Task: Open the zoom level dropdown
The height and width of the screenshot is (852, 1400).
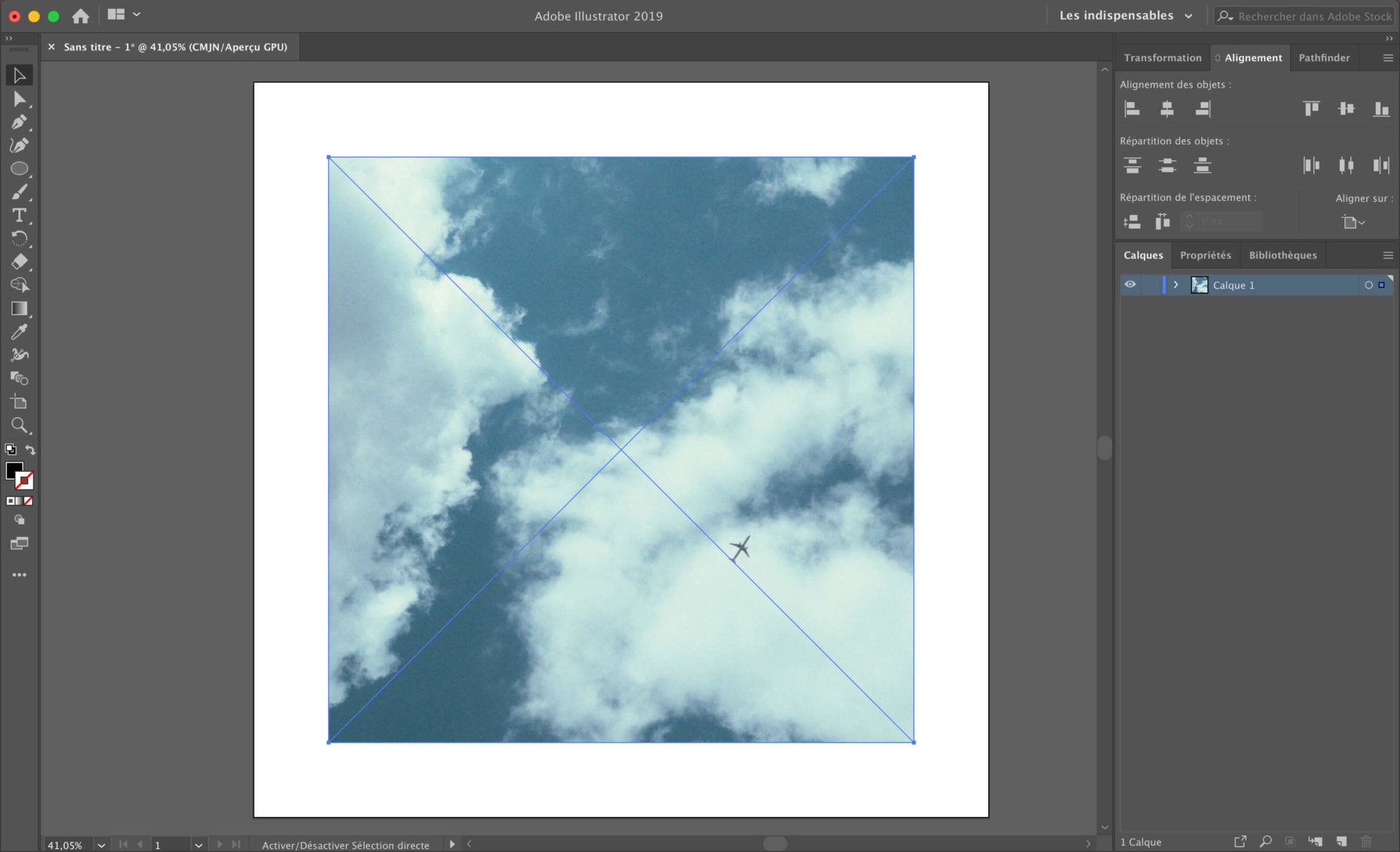Action: [x=101, y=845]
